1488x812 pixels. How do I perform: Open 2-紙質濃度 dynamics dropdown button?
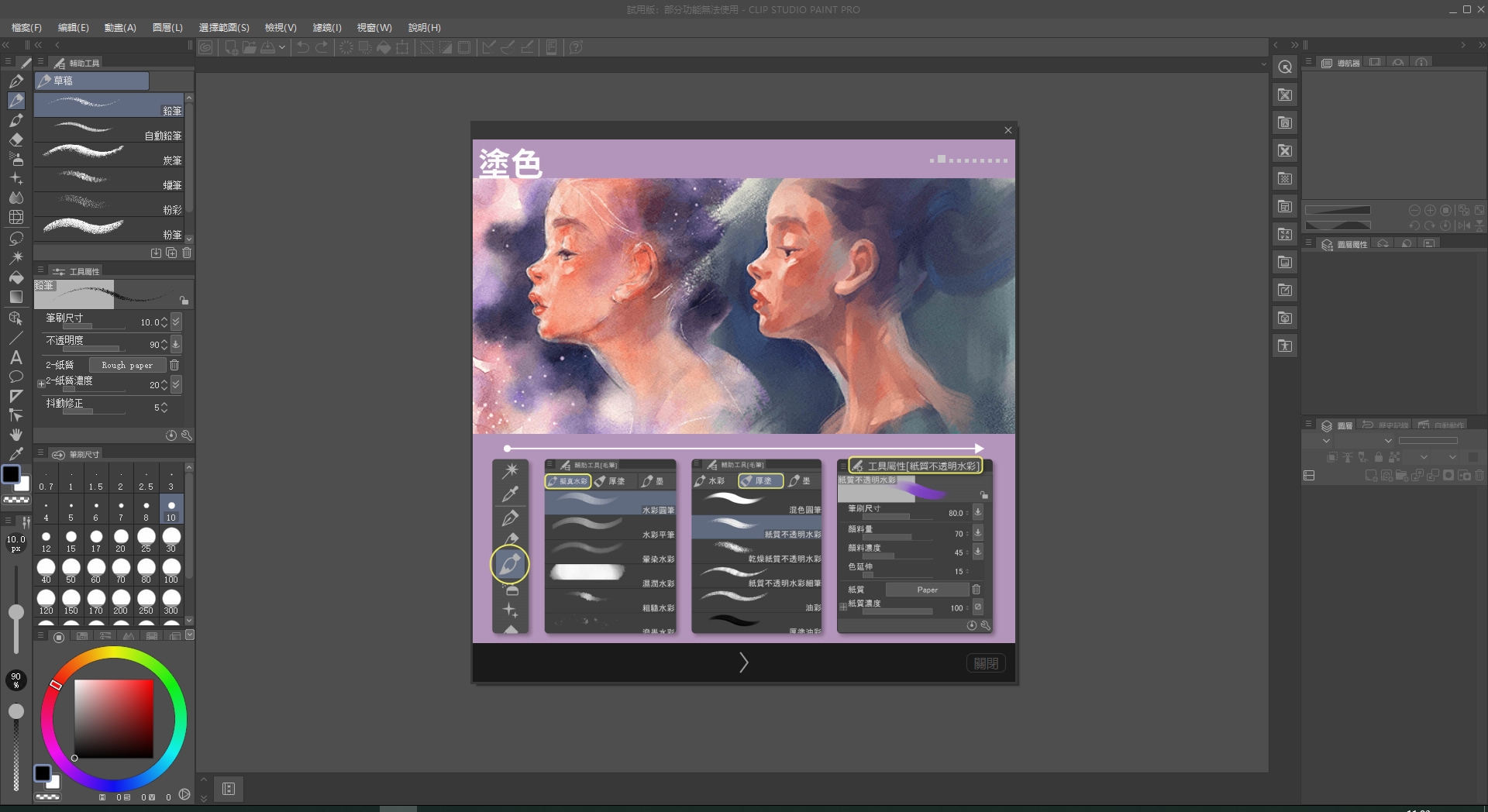176,384
